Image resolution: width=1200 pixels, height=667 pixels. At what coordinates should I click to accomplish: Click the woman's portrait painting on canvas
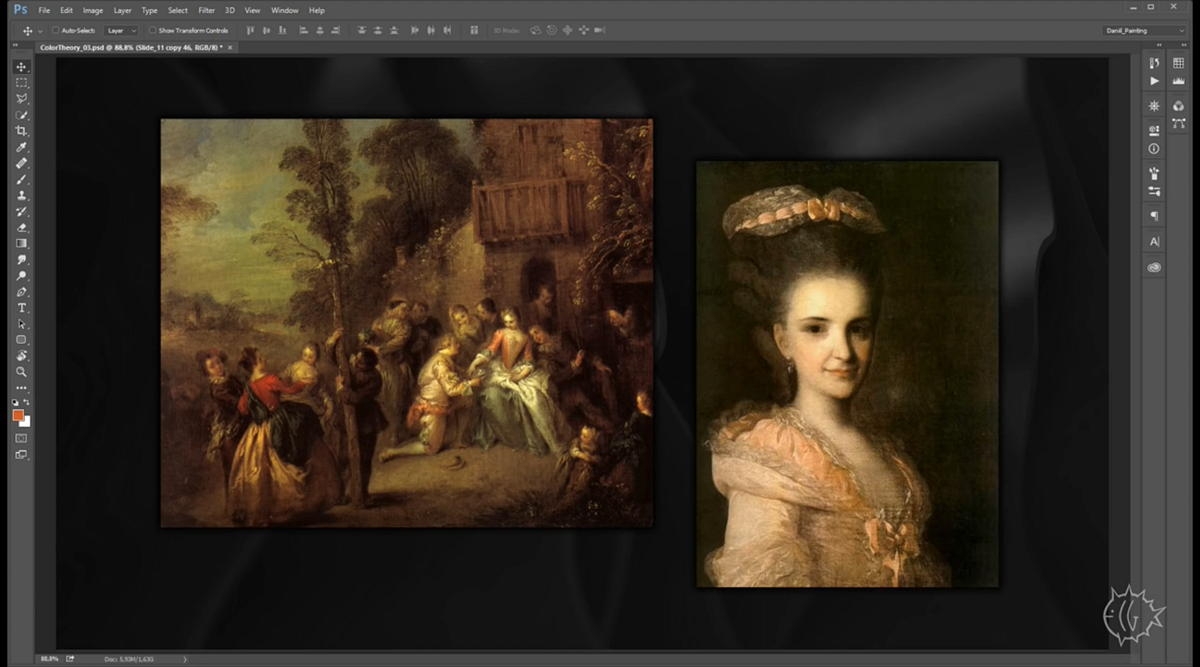click(x=847, y=374)
